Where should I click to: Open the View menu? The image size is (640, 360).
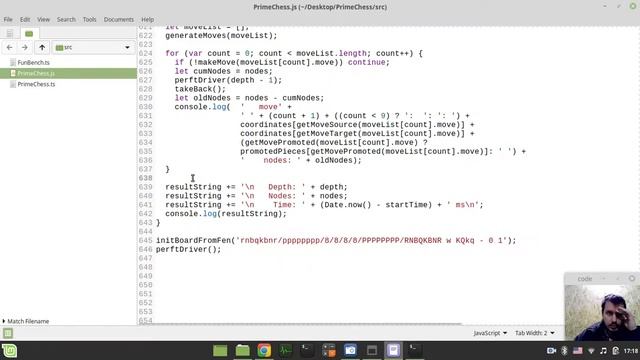point(43,19)
